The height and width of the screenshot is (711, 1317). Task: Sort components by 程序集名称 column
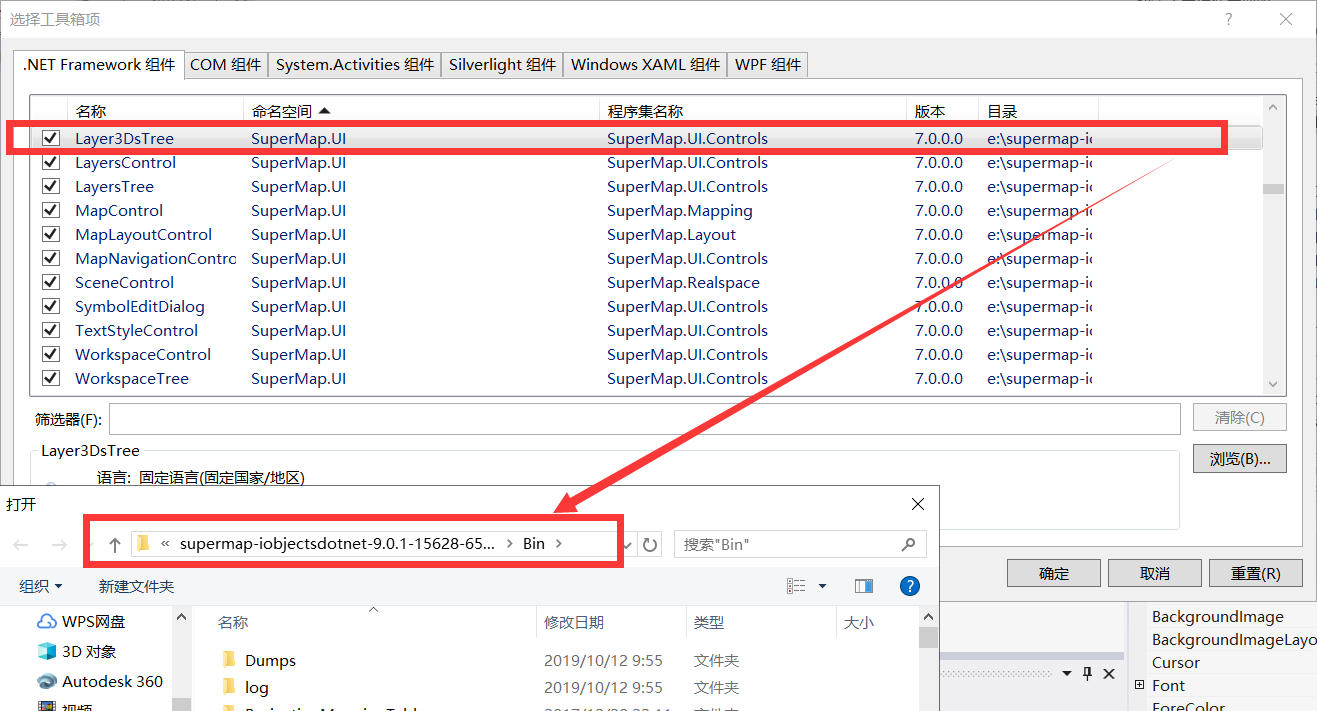753,111
